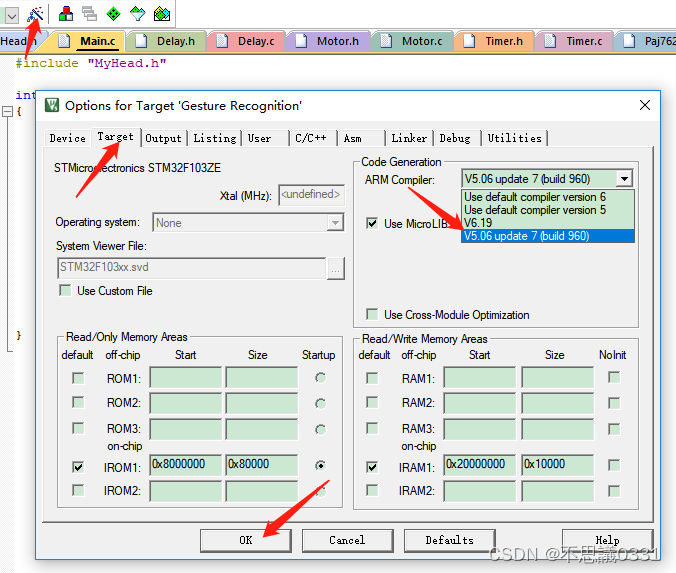Toggle the Use MicroLIB checkbox
The width and height of the screenshot is (676, 573).
pyautogui.click(x=372, y=223)
